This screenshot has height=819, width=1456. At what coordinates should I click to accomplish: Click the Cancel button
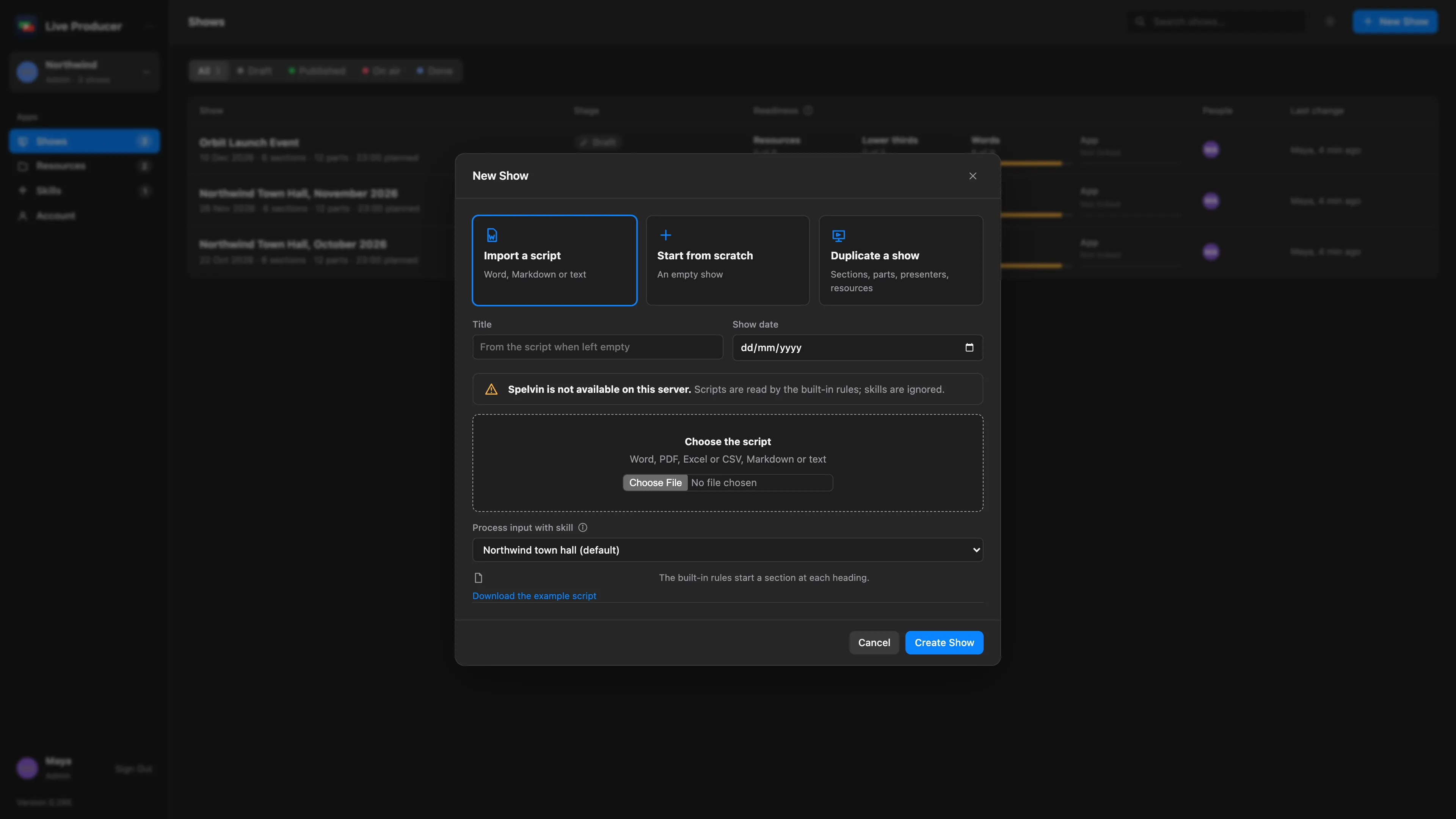874,643
